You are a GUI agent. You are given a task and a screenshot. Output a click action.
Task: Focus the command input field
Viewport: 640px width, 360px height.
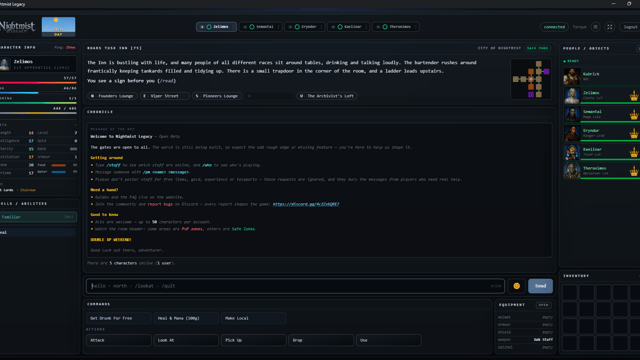click(x=295, y=286)
